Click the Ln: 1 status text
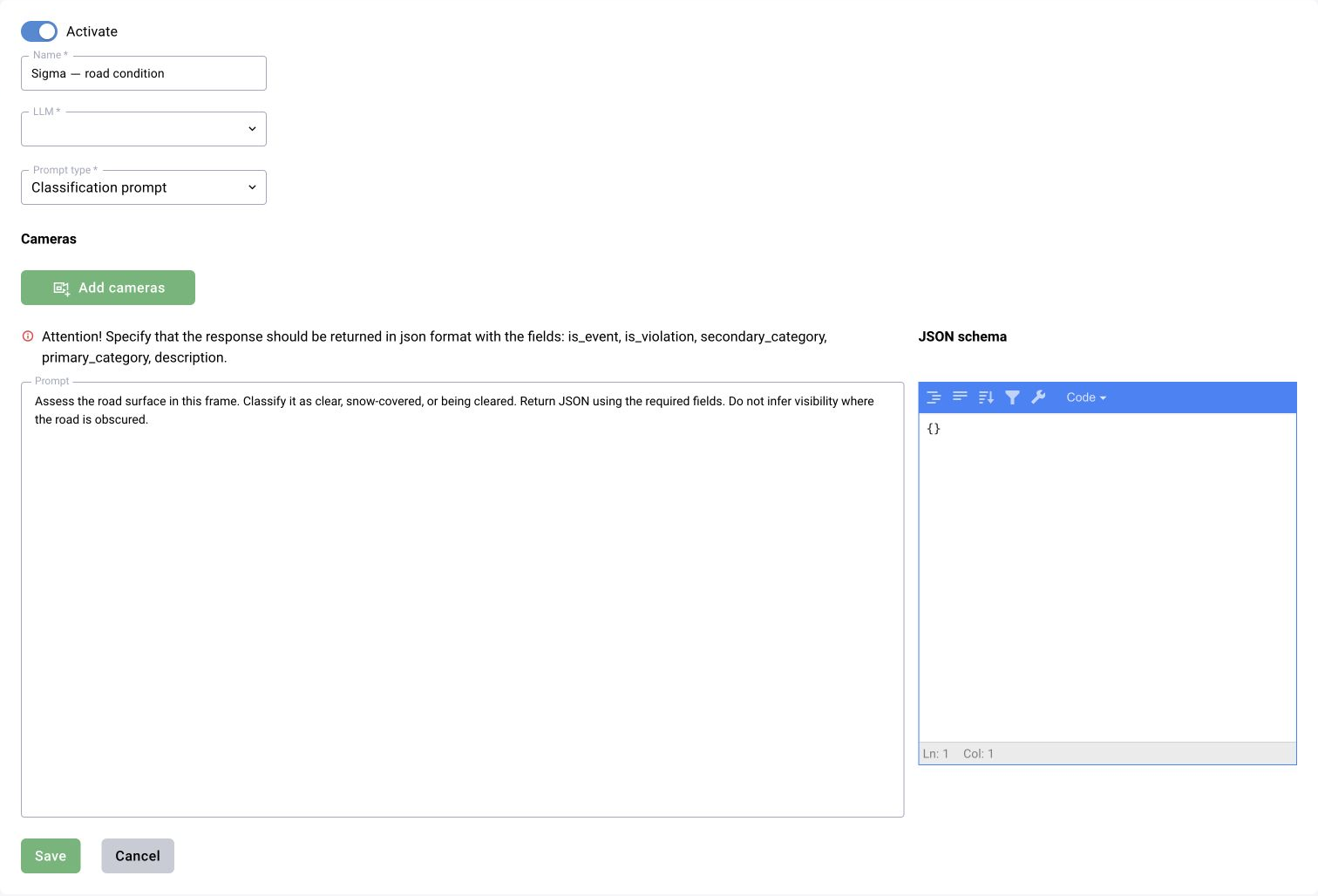The height and width of the screenshot is (896, 1318). coord(935,754)
